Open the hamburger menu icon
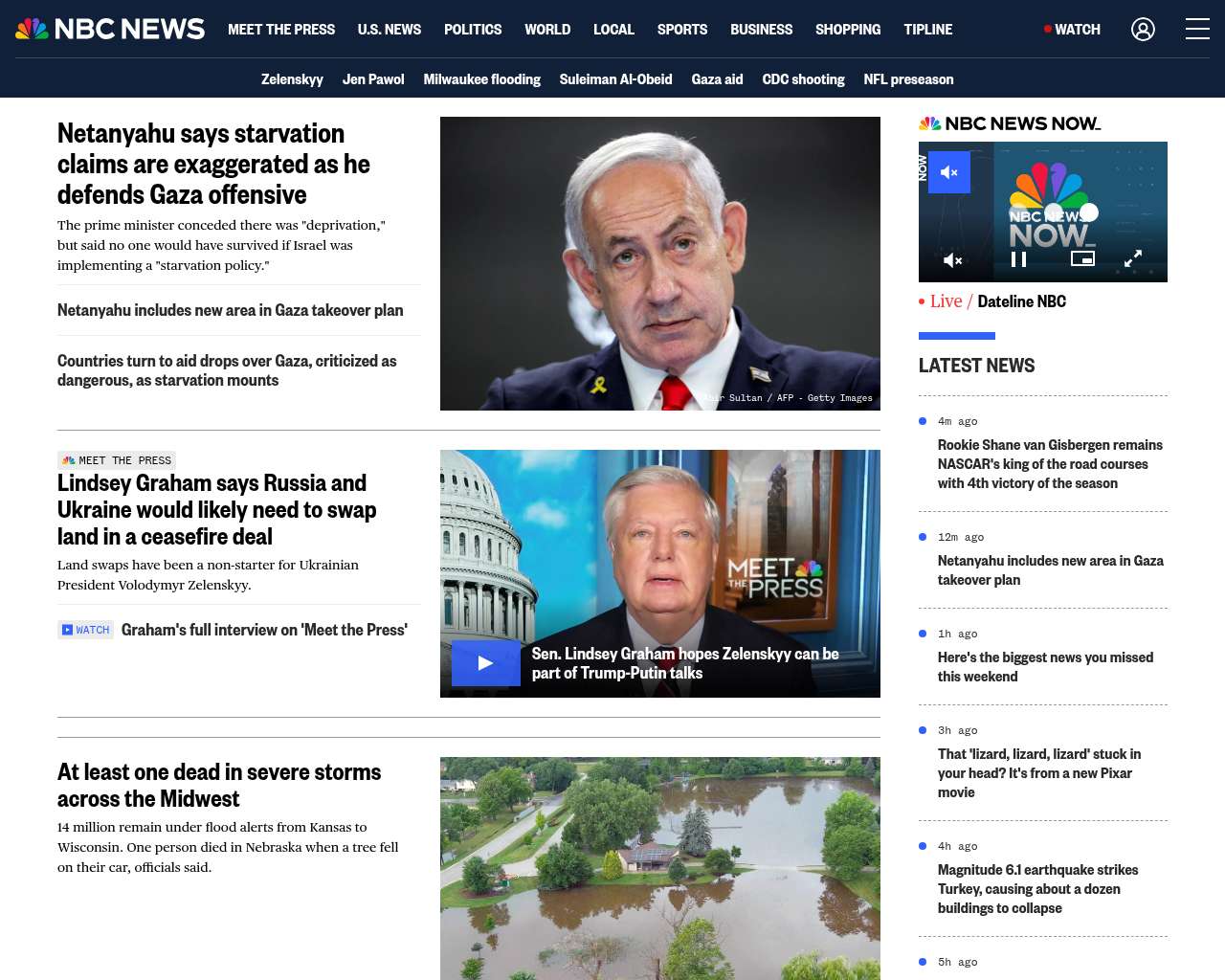 (x=1197, y=30)
